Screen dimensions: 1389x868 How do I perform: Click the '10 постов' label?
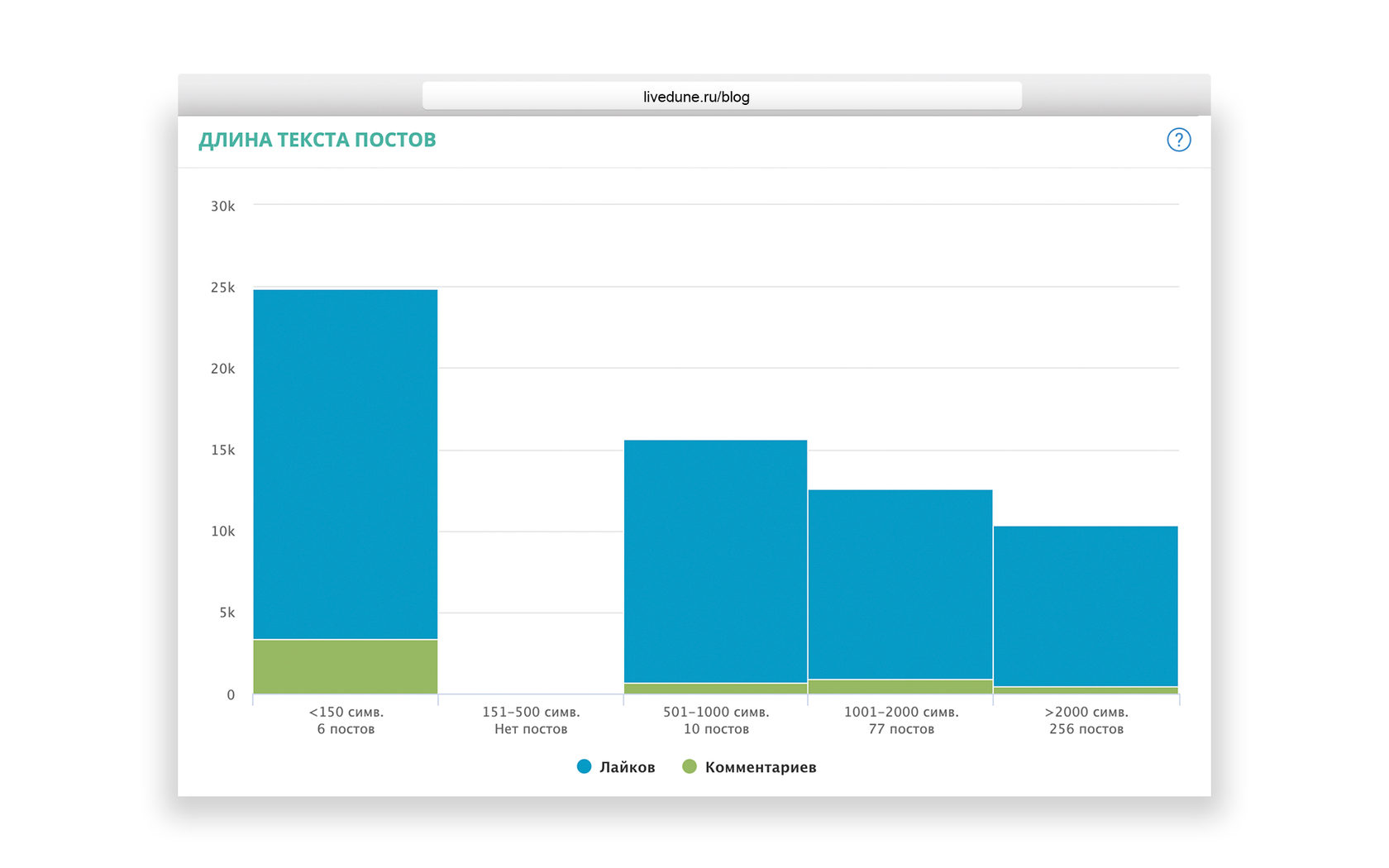coord(716,729)
